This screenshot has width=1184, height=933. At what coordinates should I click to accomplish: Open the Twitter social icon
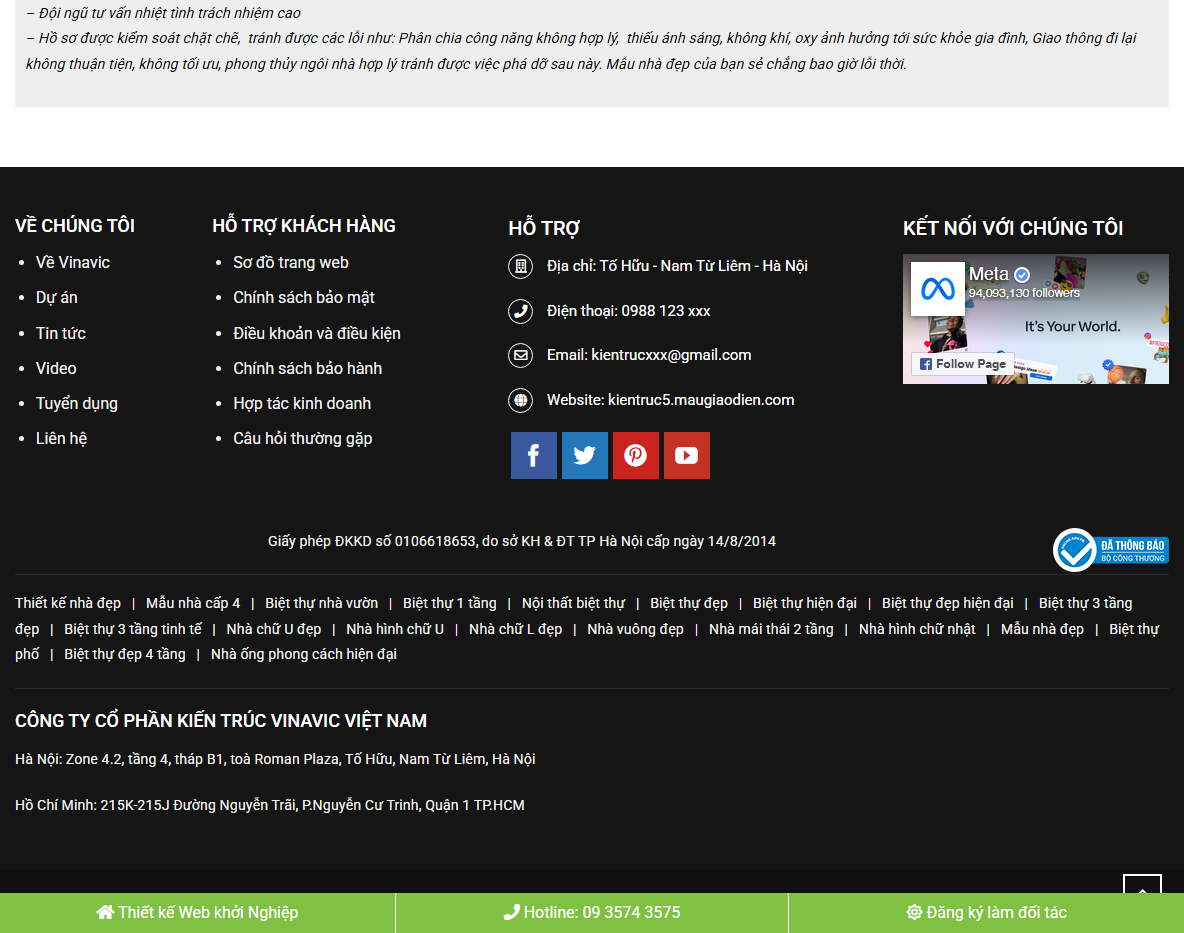(x=585, y=456)
